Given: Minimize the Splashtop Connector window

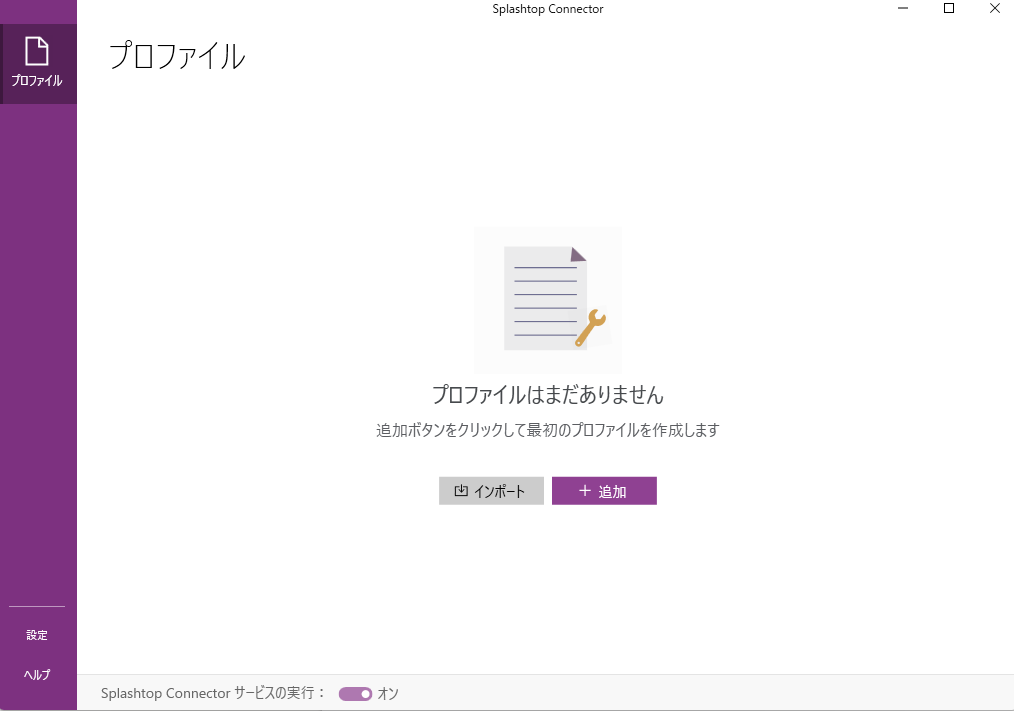Looking at the screenshot, I should coord(903,8).
